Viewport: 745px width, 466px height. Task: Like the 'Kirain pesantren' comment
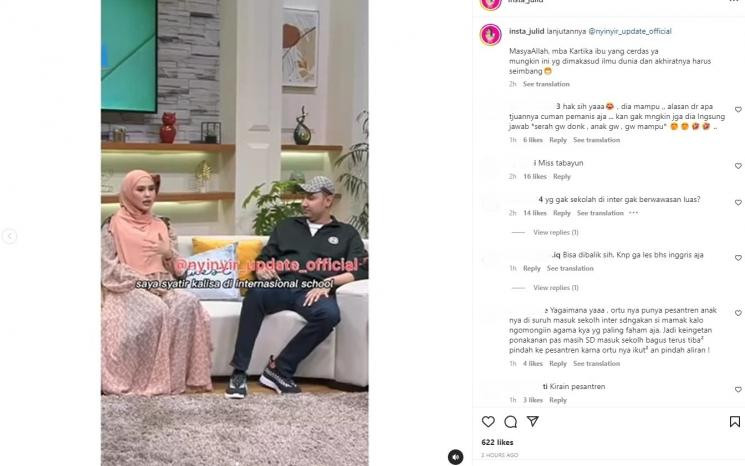click(738, 390)
